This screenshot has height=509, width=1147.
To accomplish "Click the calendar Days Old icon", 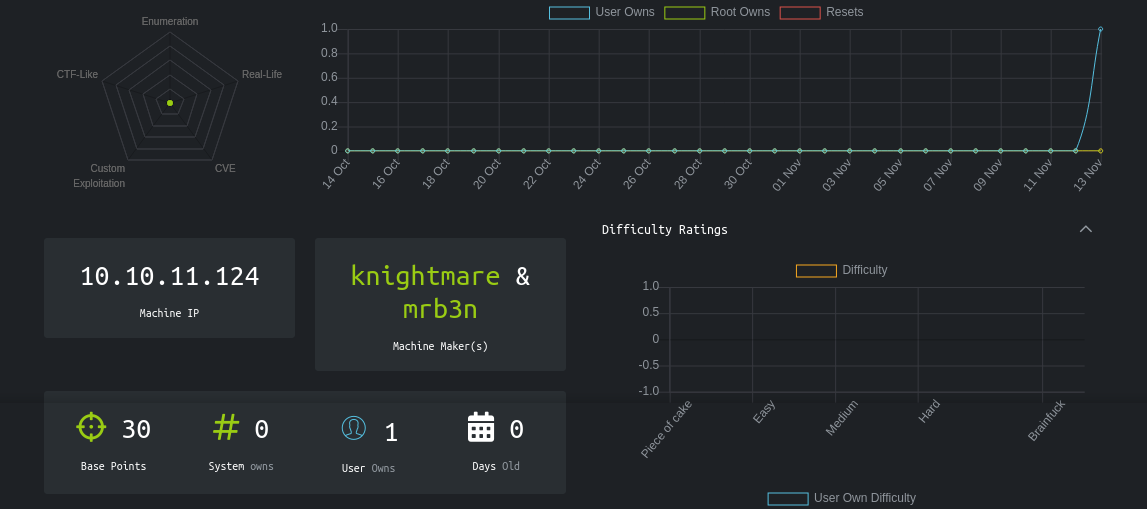I will click(481, 427).
